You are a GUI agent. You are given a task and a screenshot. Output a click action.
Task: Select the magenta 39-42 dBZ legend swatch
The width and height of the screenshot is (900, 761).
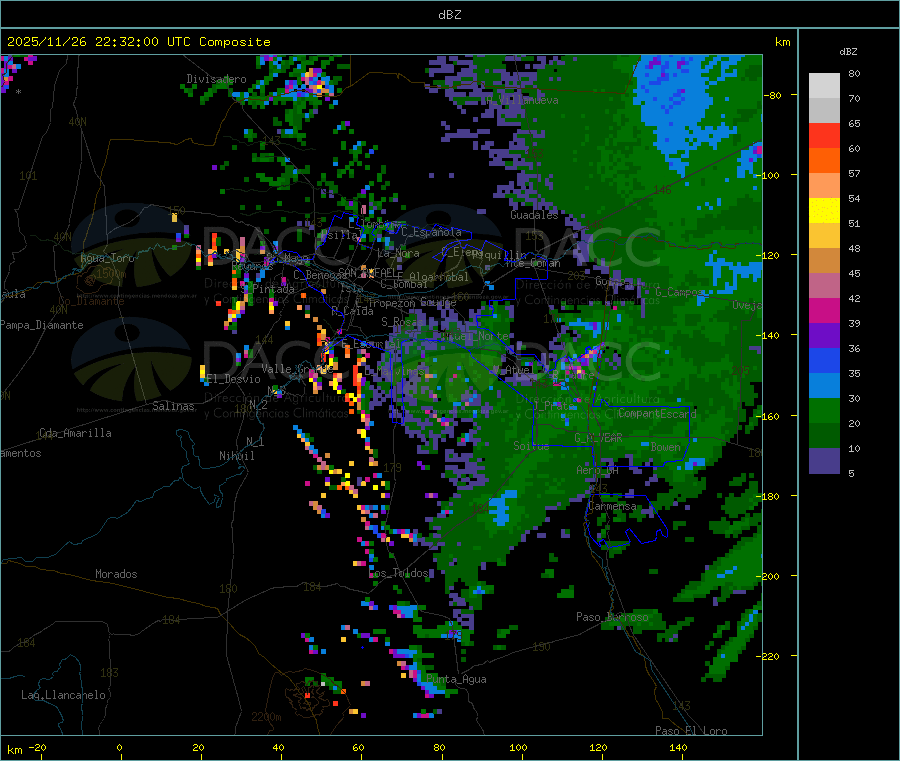(824, 310)
